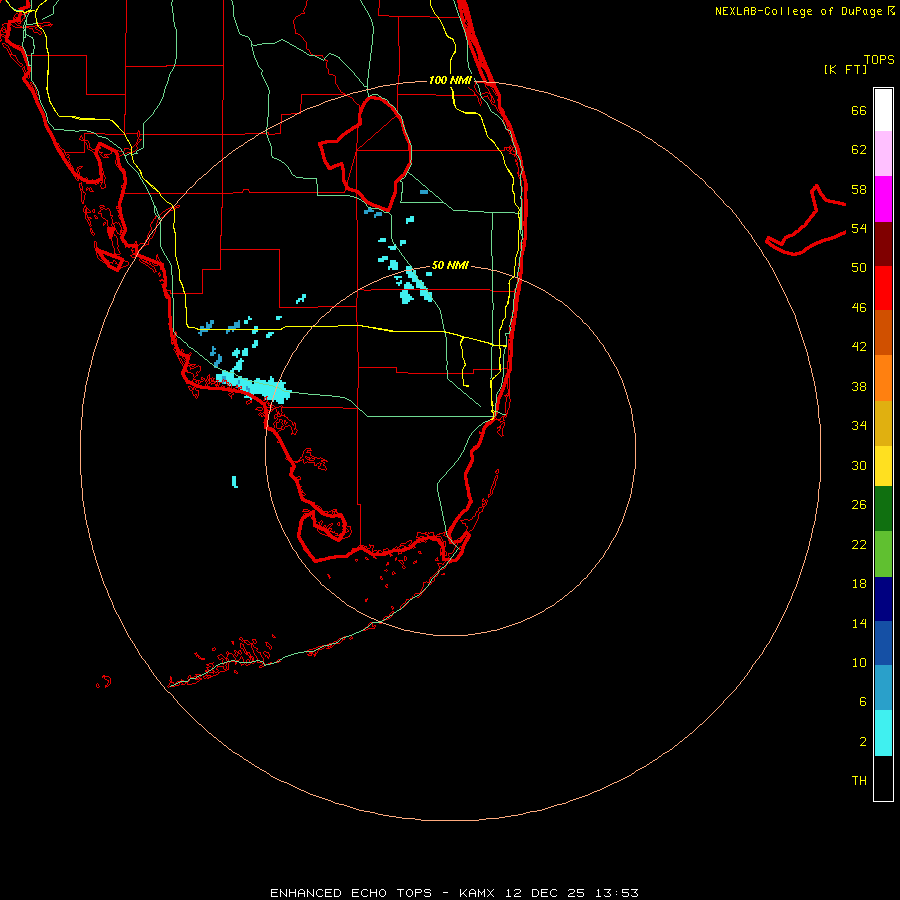Click the '30' legend value
The height and width of the screenshot is (900, 900).
tap(859, 465)
